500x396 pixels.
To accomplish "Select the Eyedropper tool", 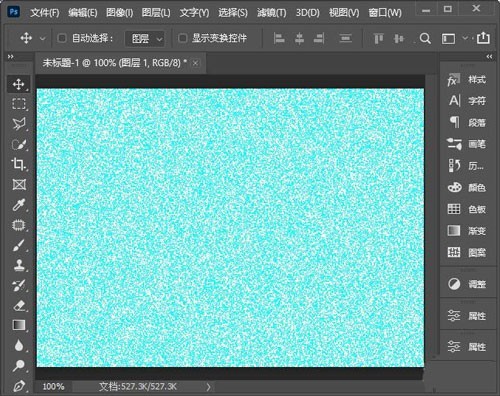I will [x=19, y=205].
